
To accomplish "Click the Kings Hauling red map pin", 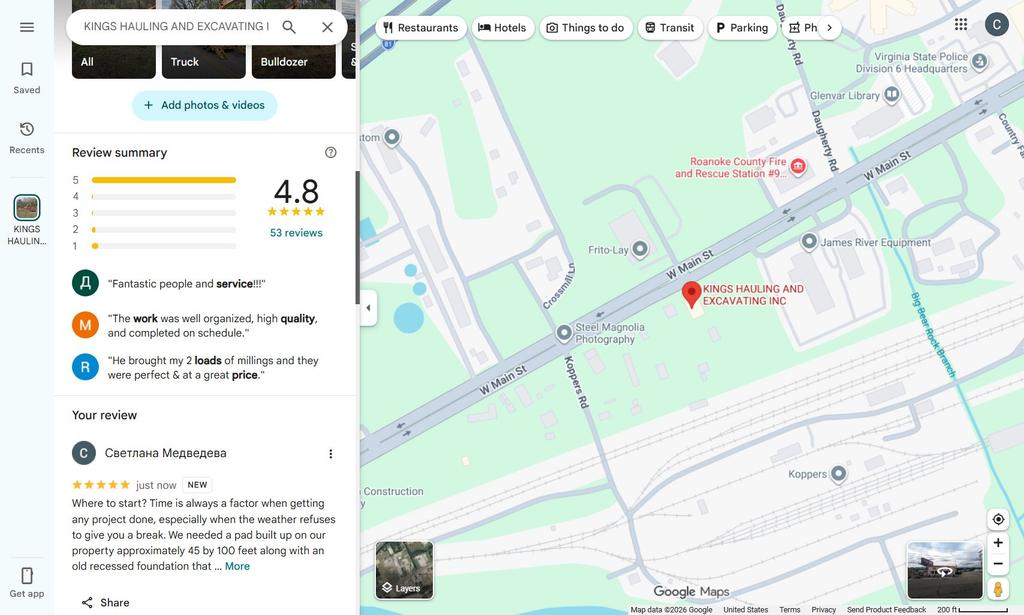I will coord(692,294).
